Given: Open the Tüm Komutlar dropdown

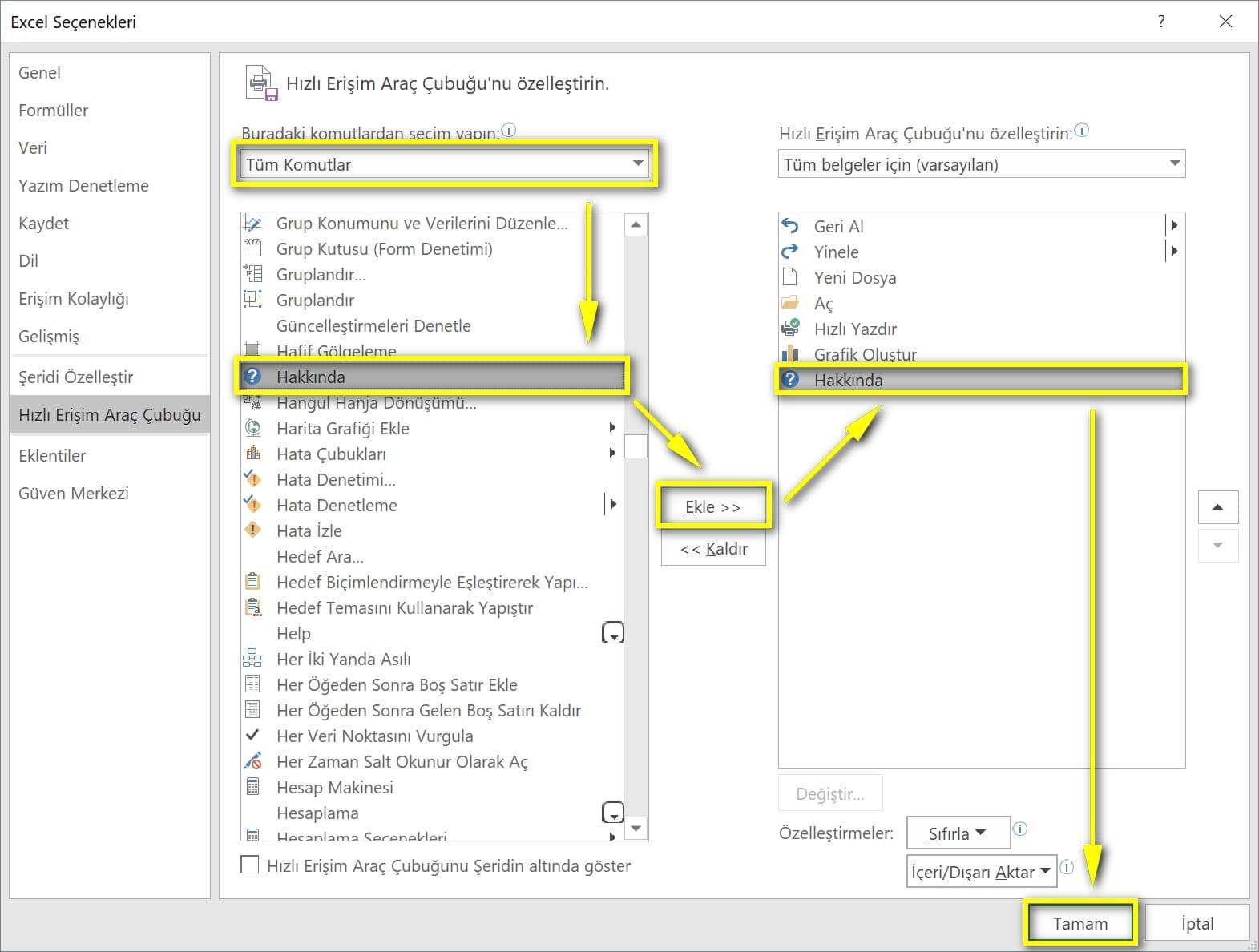Looking at the screenshot, I should [x=445, y=164].
